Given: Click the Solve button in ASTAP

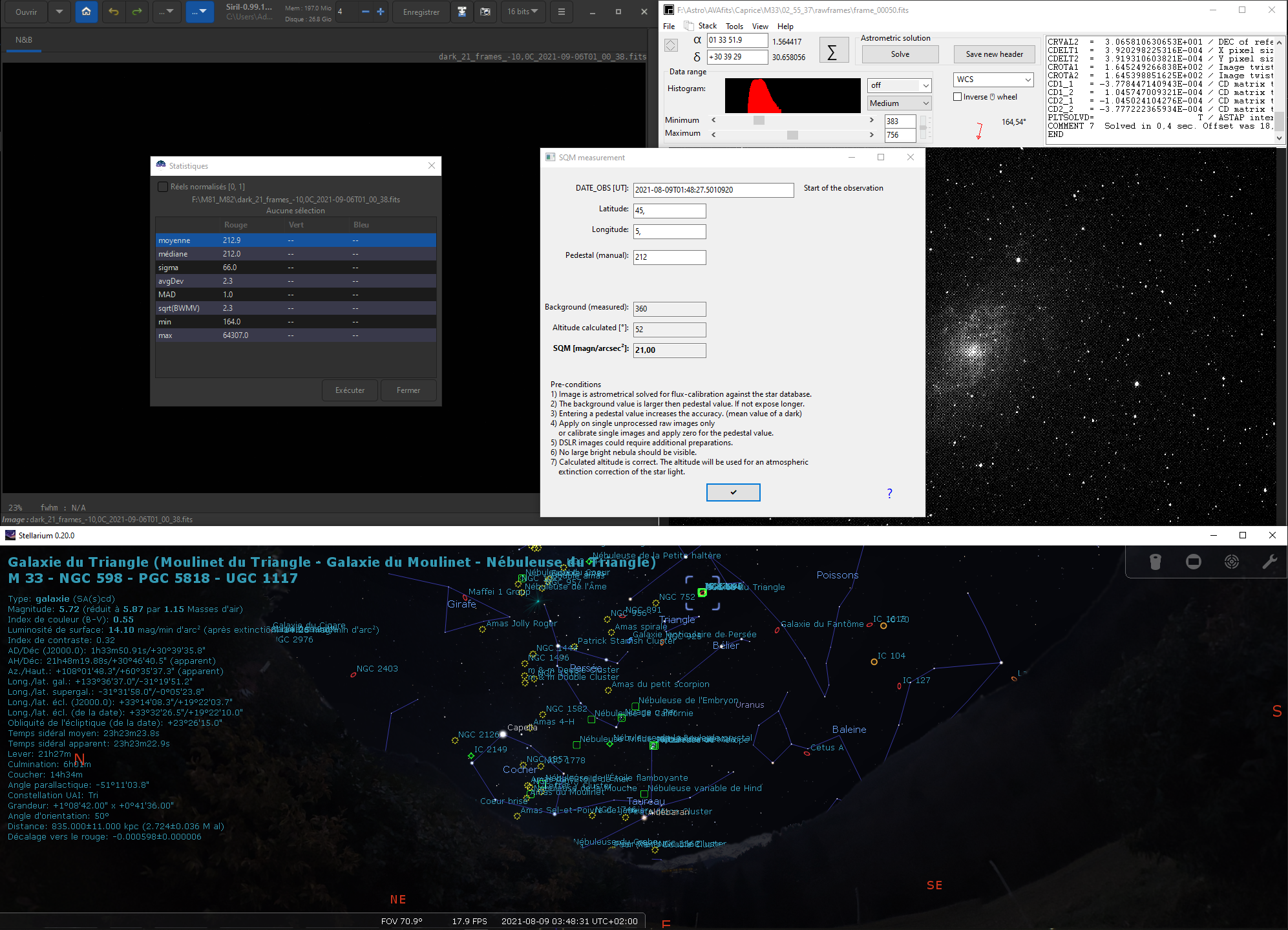Looking at the screenshot, I should point(900,54).
